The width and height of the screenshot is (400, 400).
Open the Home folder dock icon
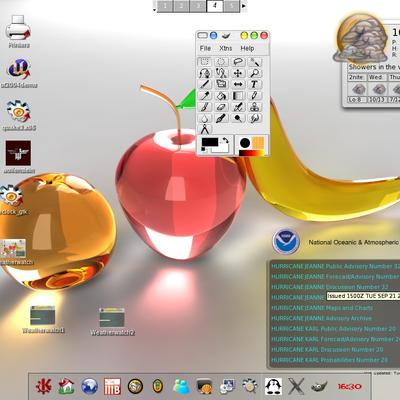click(66, 387)
